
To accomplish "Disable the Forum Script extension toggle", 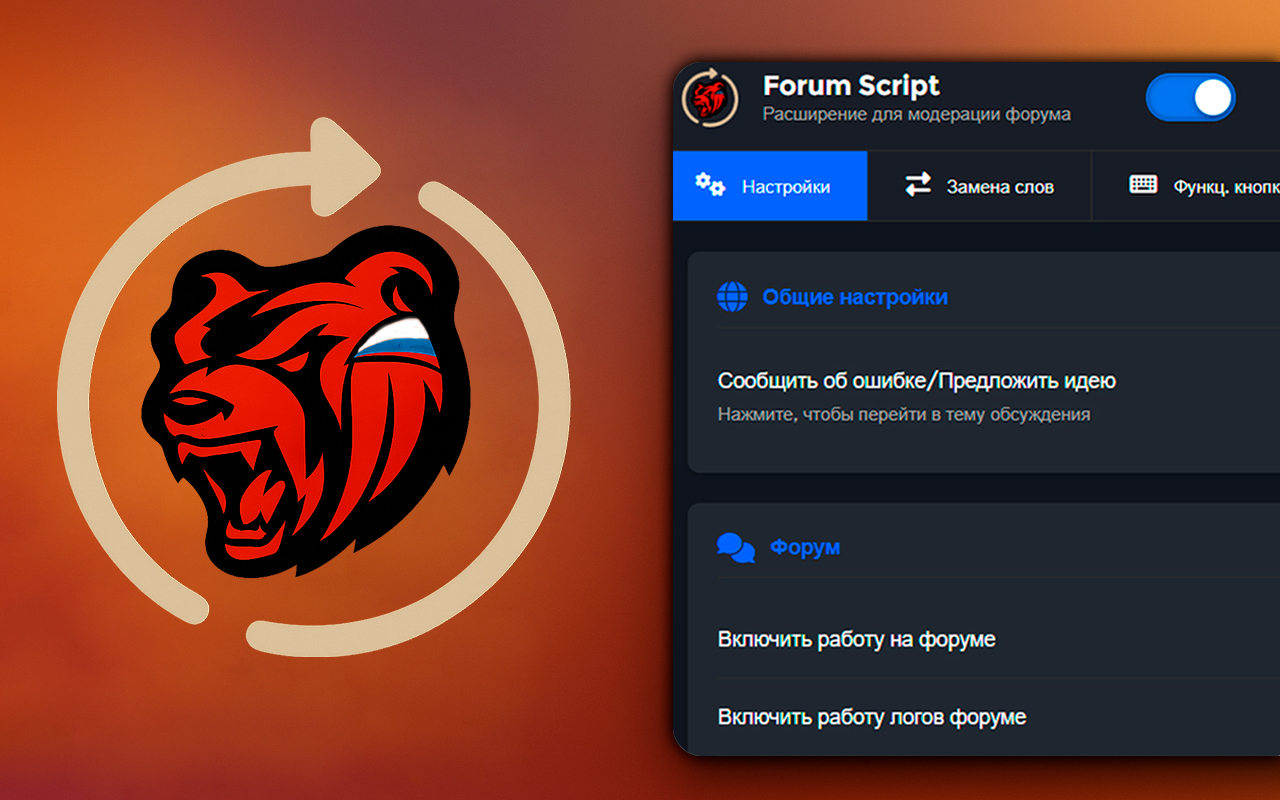I will tap(1190, 99).
